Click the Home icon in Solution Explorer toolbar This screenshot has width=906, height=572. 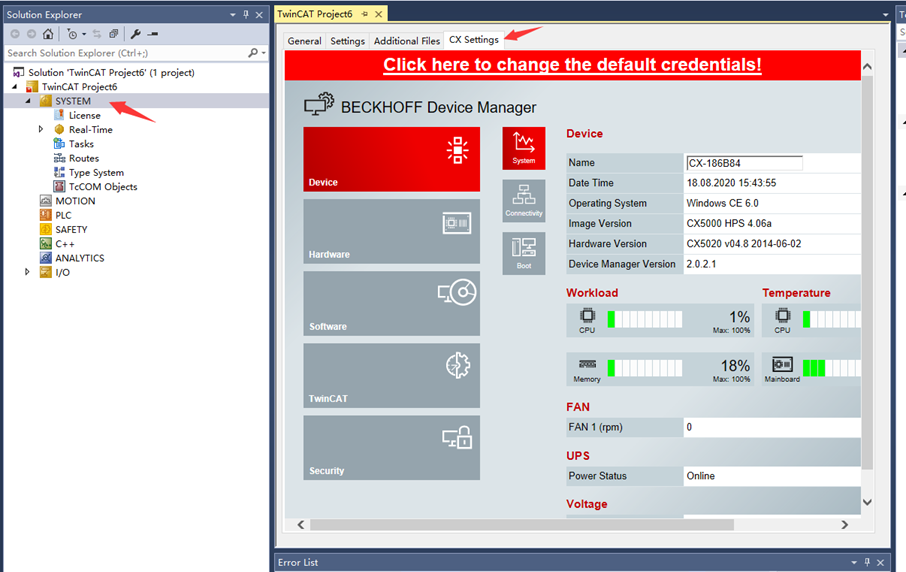48,34
